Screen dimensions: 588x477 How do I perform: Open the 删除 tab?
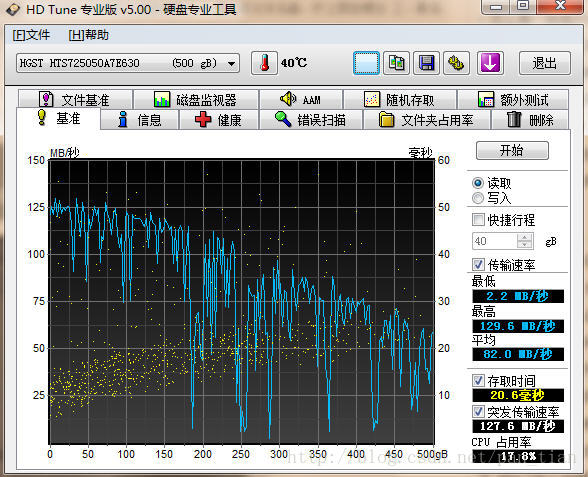point(530,120)
